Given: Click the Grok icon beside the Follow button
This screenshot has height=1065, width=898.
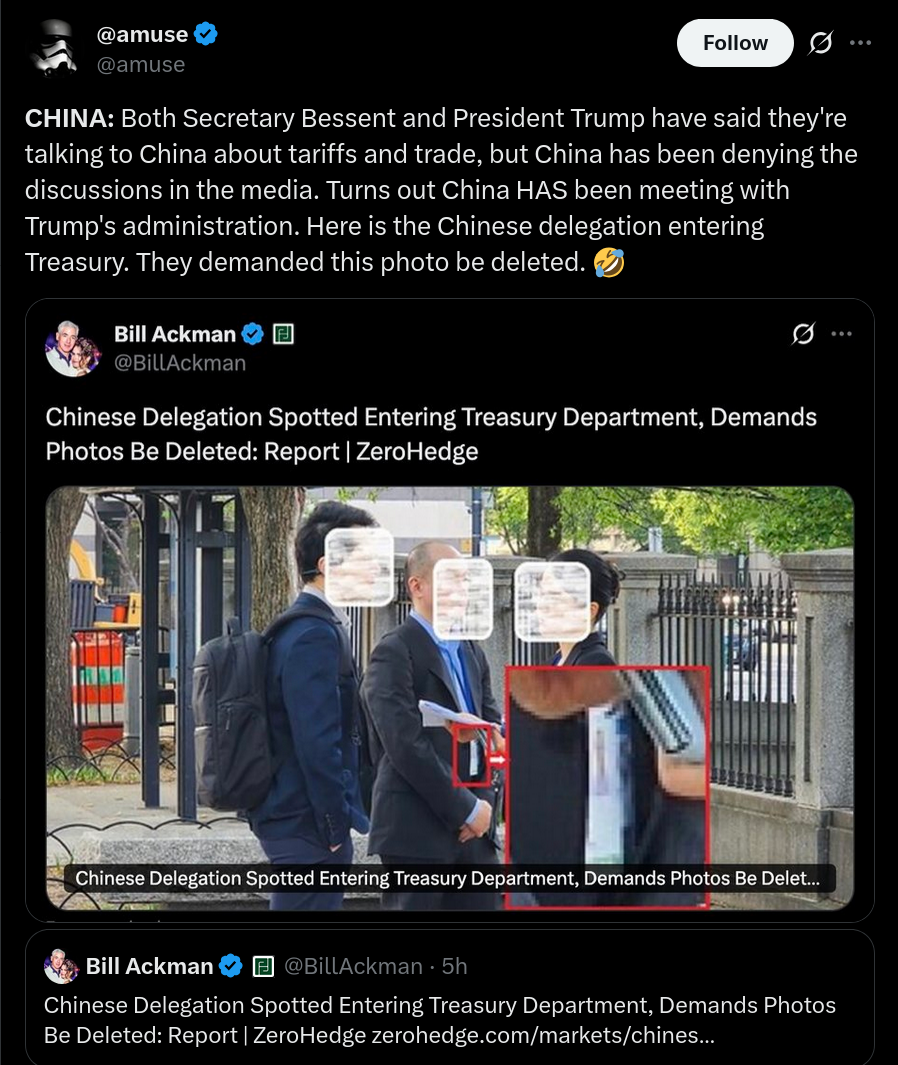Looking at the screenshot, I should point(821,43).
